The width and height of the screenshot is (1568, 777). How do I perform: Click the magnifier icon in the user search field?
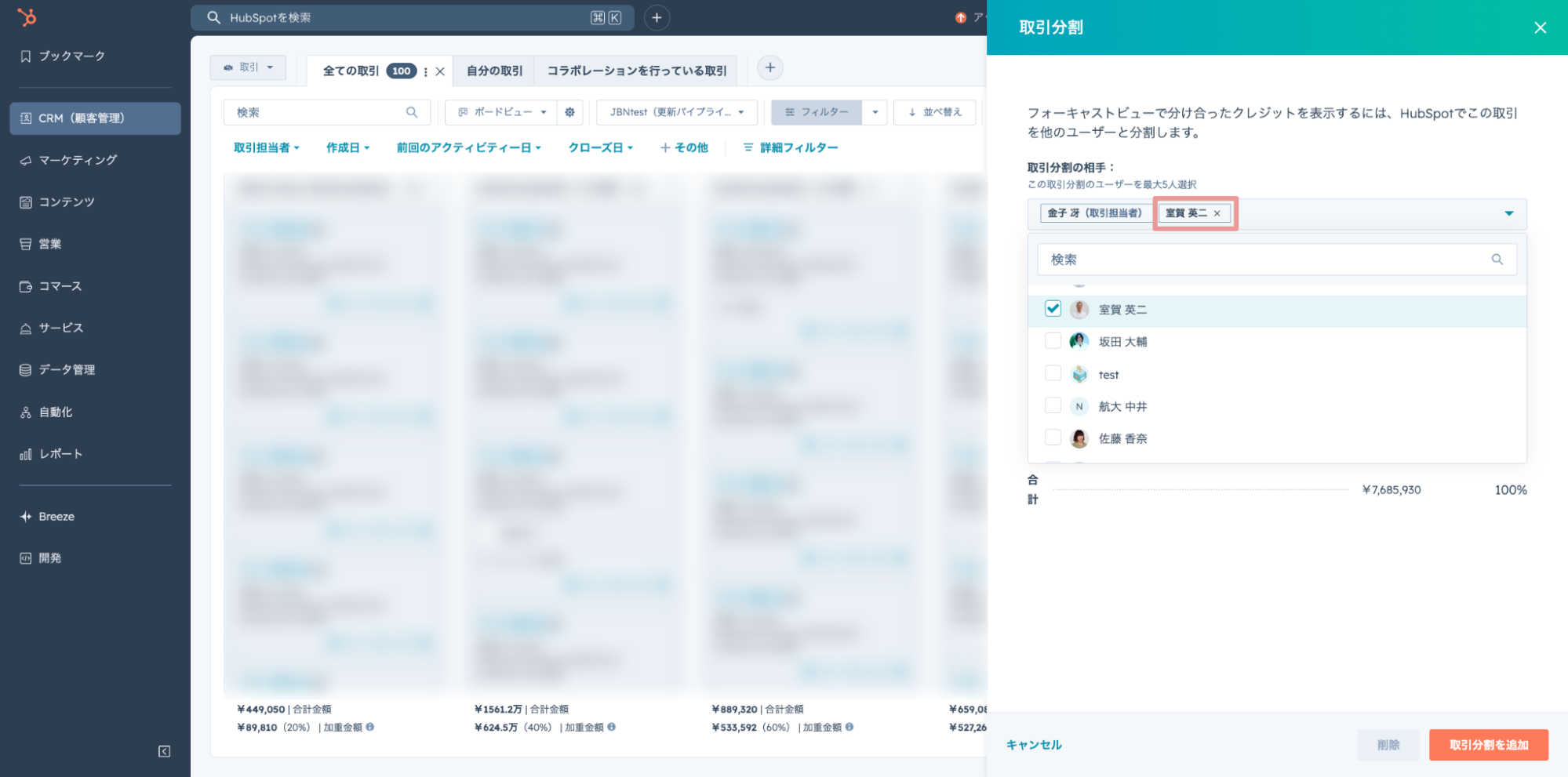click(x=1497, y=260)
